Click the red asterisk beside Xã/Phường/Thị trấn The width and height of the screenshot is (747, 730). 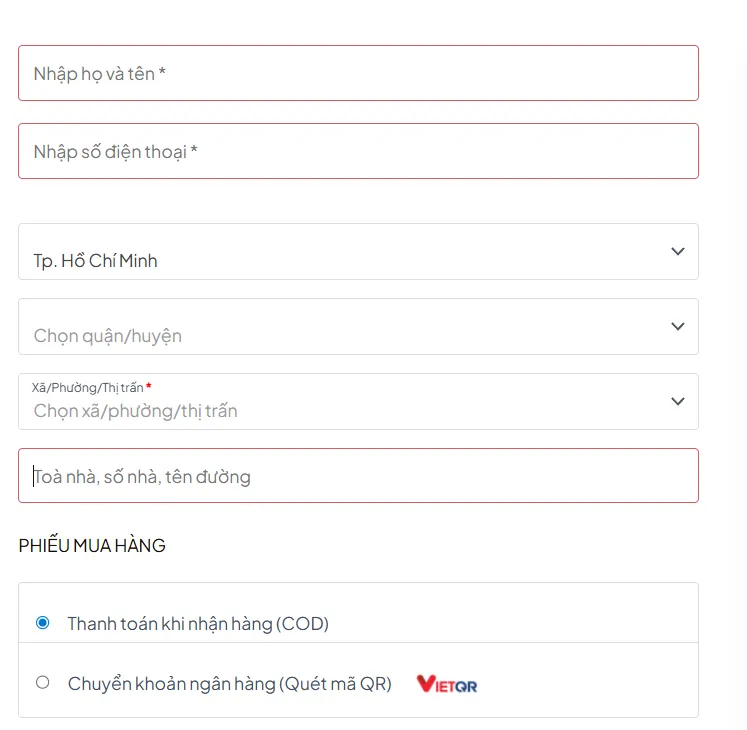coord(149,386)
